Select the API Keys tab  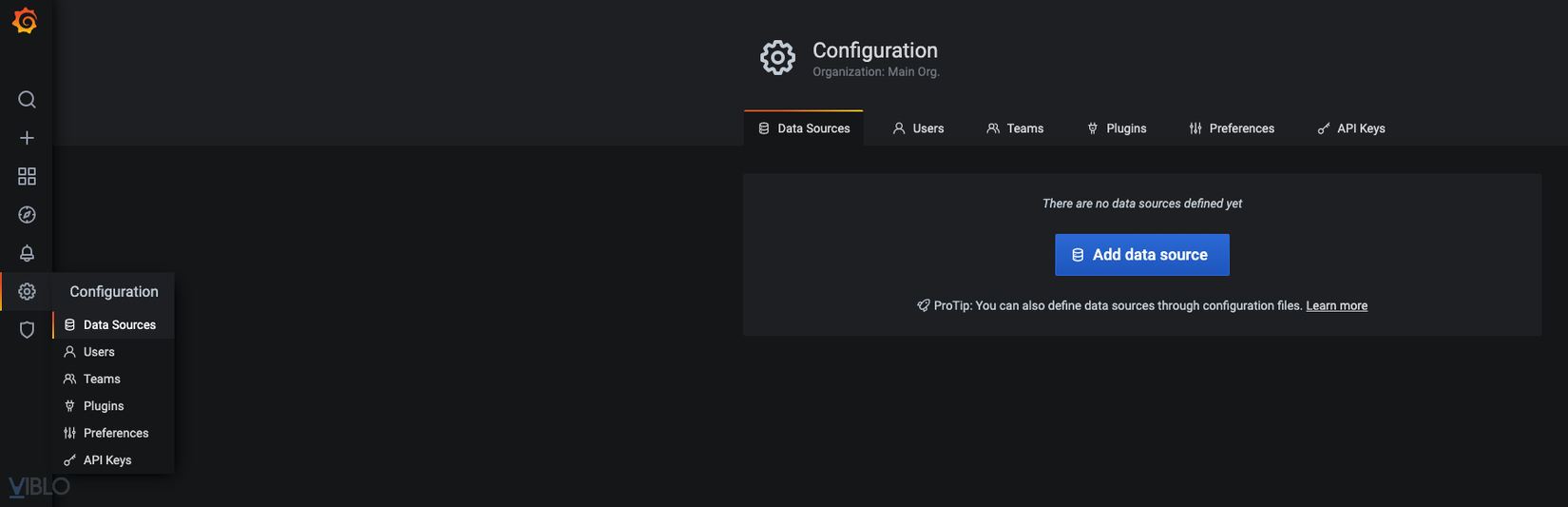point(1351,128)
